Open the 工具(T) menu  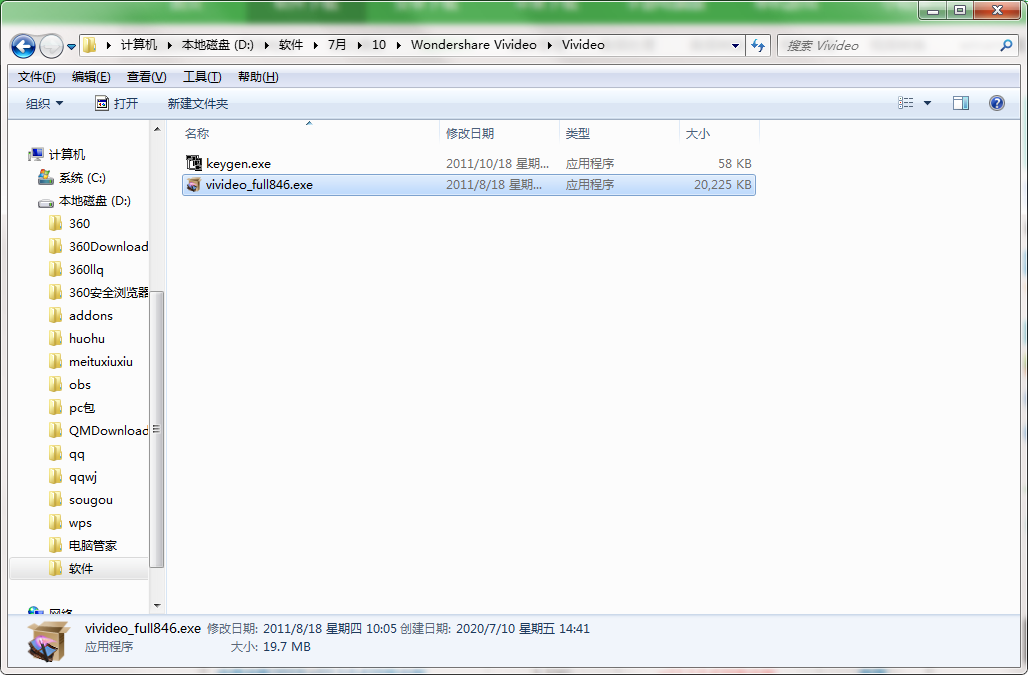[x=202, y=77]
